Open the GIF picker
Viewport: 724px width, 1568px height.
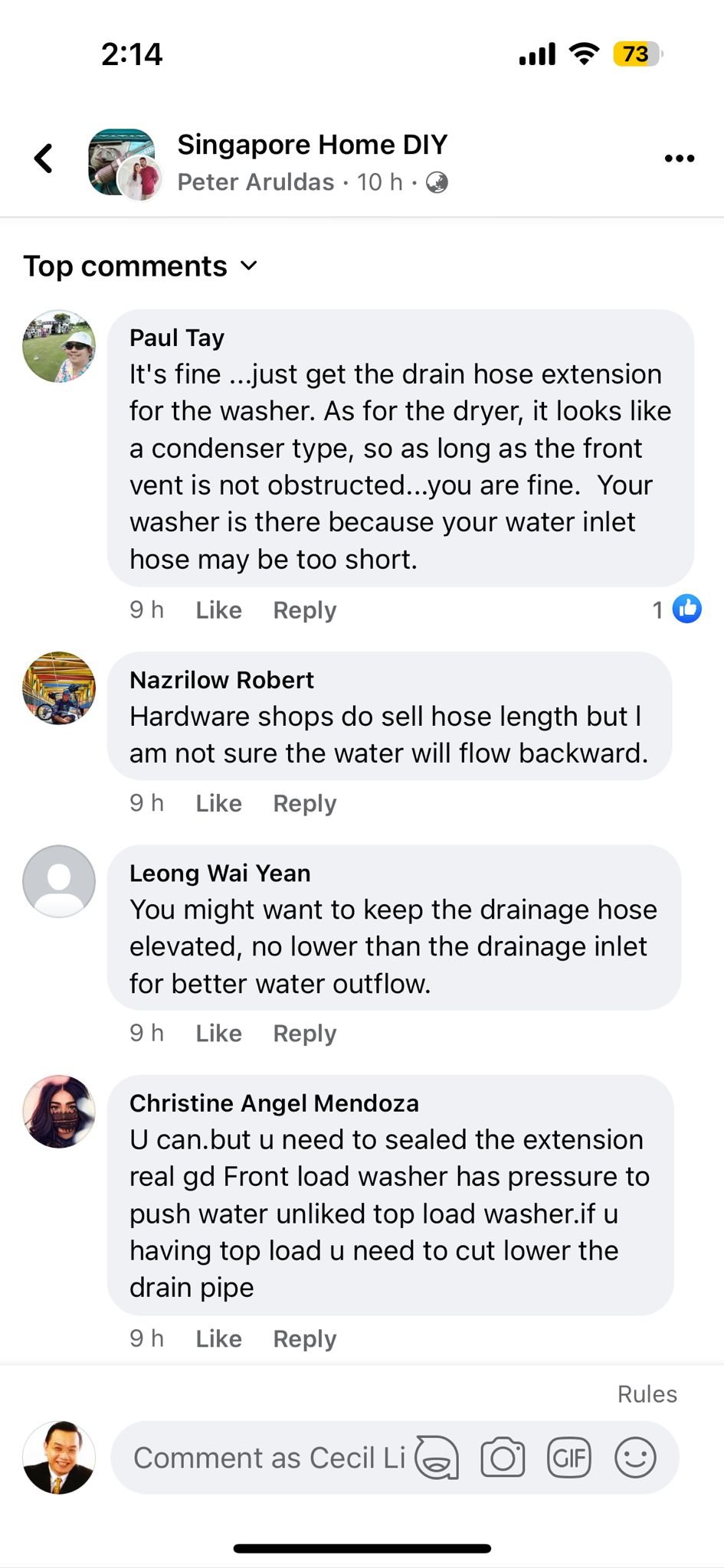(568, 1457)
